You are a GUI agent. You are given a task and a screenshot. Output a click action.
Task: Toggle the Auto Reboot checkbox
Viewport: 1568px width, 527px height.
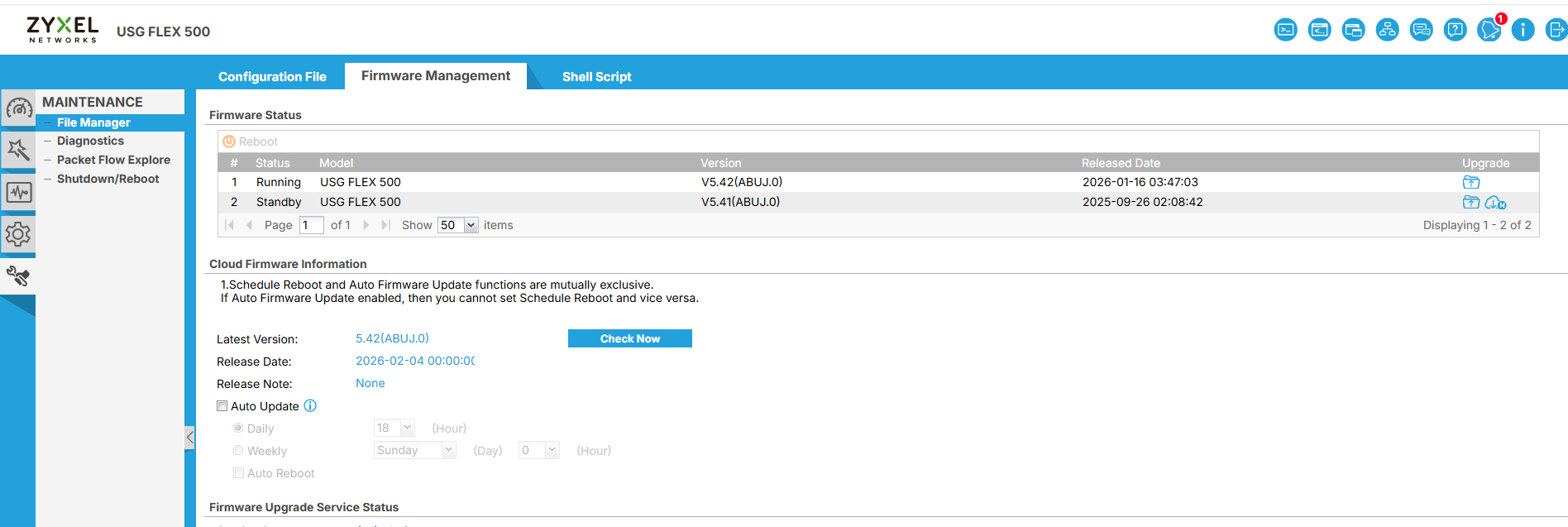click(238, 472)
